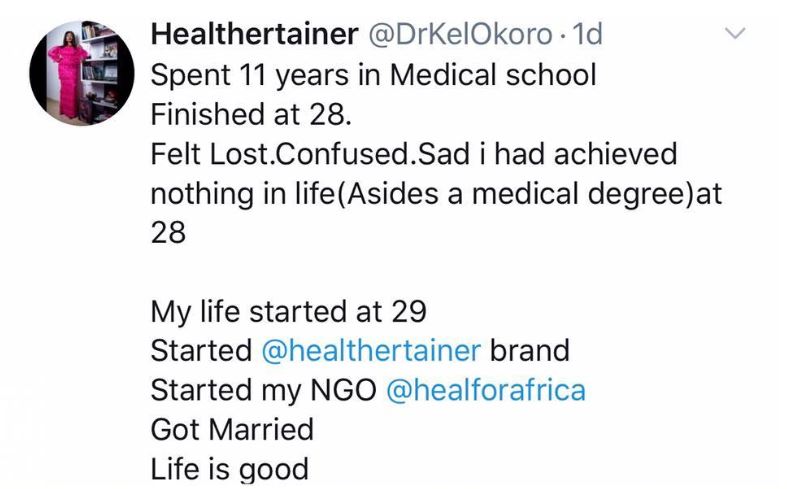The height and width of the screenshot is (489, 787).
Task: Open the Healthertainer profile picture
Action: pos(82,73)
